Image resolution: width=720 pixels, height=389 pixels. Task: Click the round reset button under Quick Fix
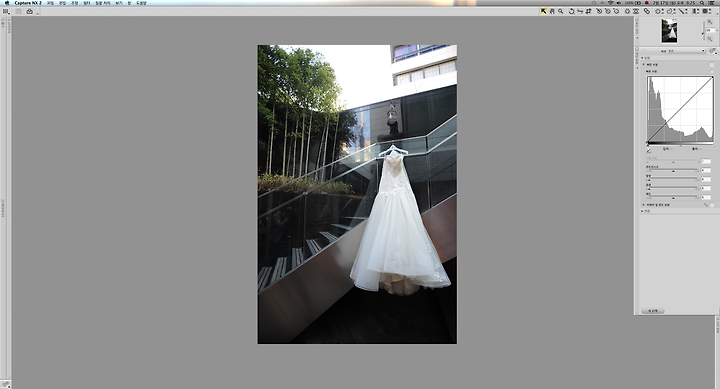[x=712, y=72]
